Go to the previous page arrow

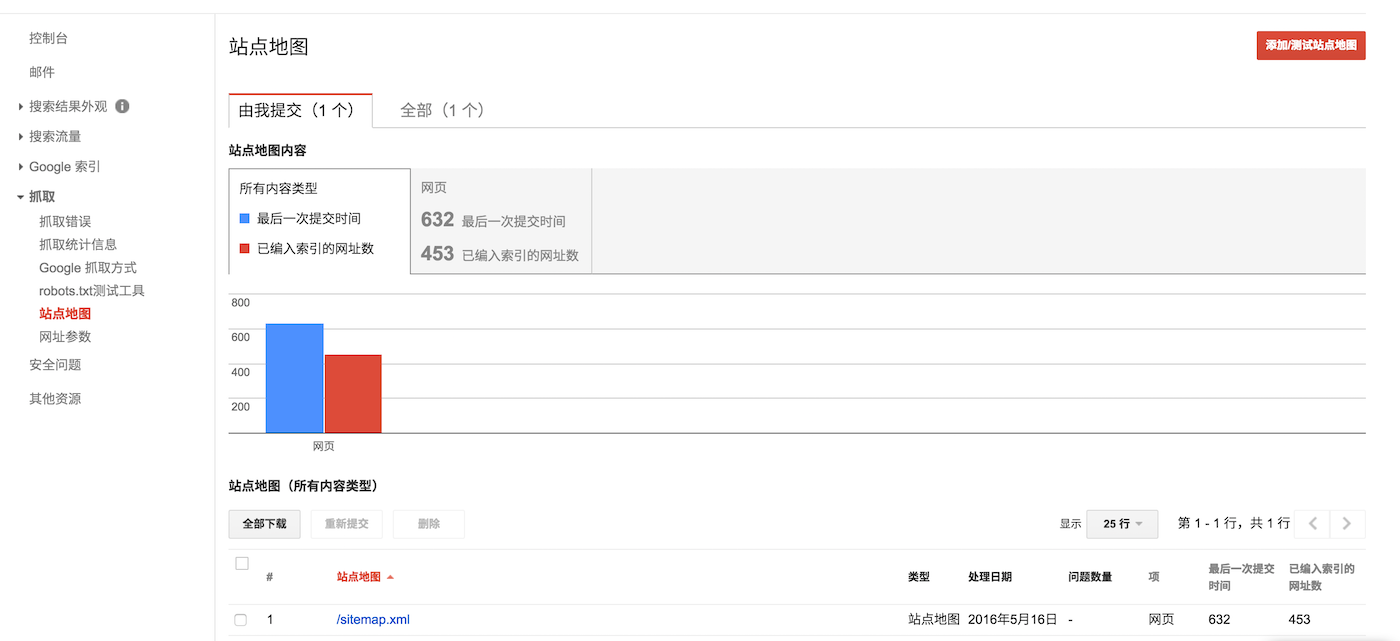pyautogui.click(x=1312, y=523)
